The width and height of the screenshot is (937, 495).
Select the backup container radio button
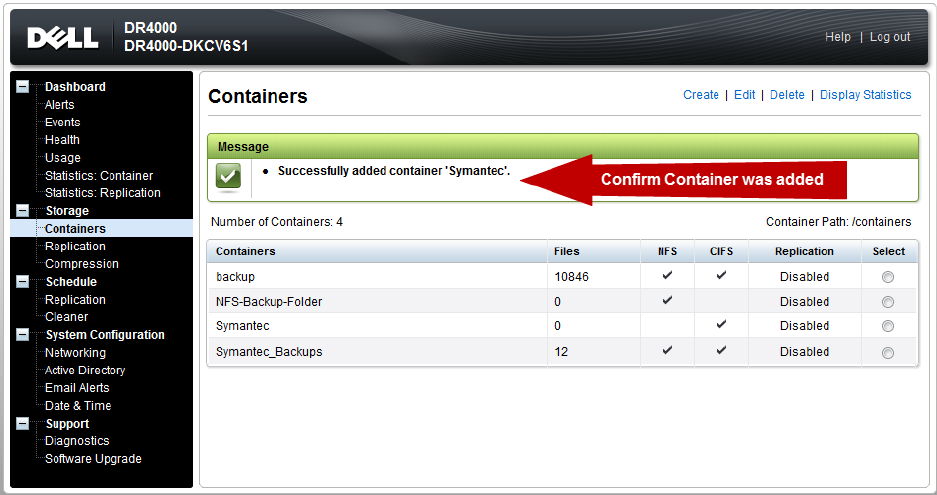(x=888, y=277)
